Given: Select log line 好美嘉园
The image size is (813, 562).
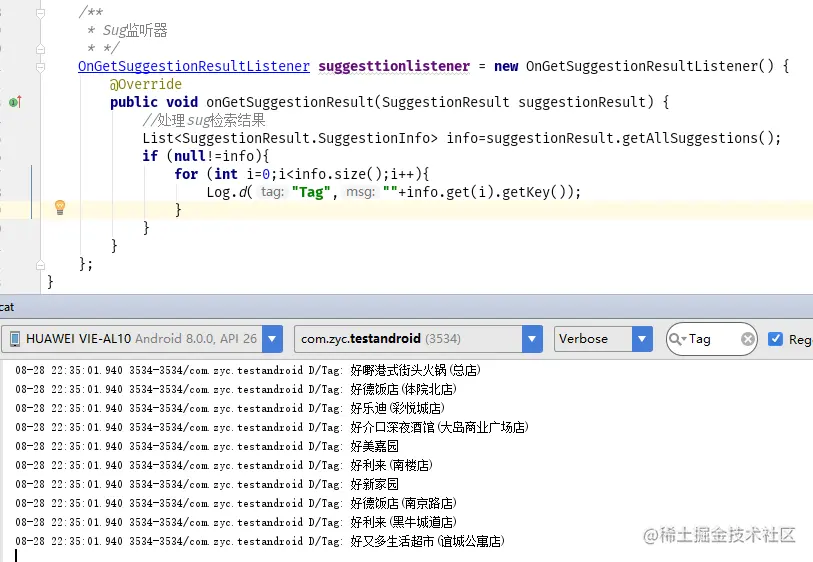Looking at the screenshot, I should coord(207,446).
